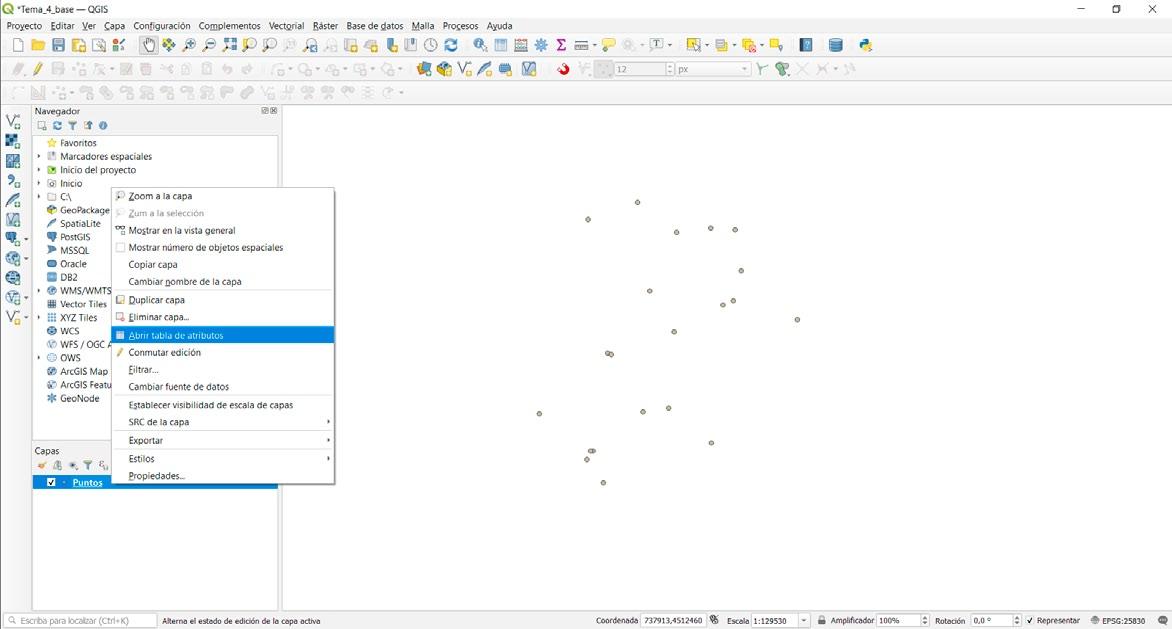
Task: Open the Complementos menu
Action: point(229,26)
